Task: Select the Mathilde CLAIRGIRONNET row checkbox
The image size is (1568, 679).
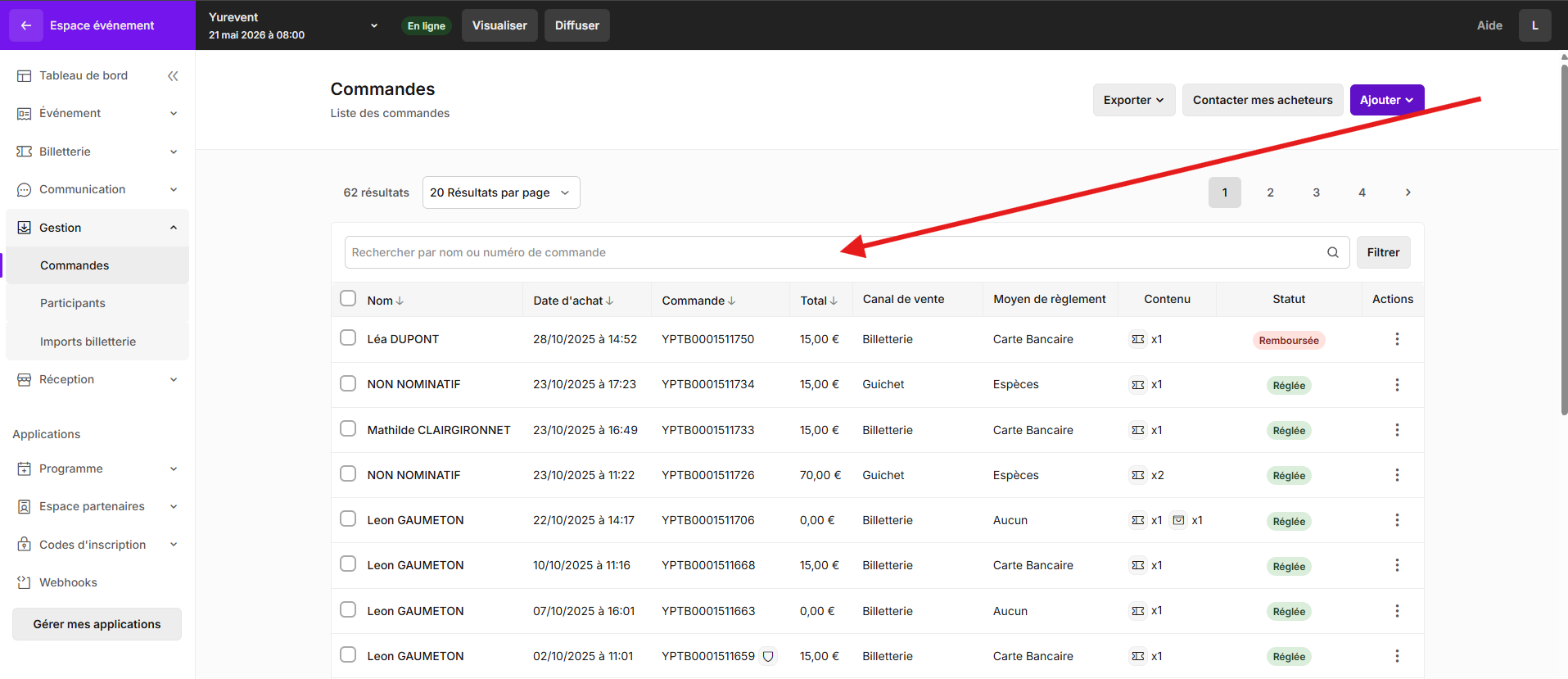Action: (x=348, y=428)
